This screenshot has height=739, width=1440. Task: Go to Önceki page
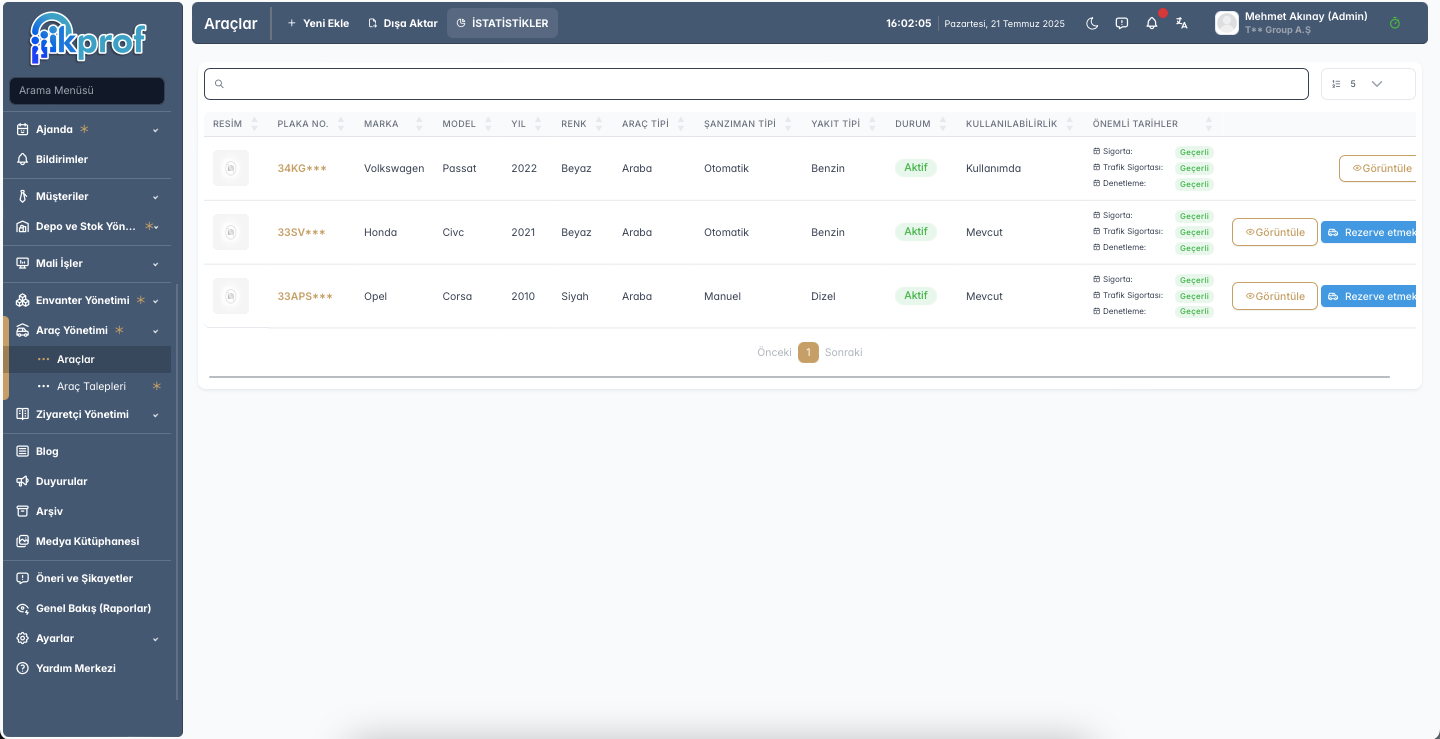pos(774,352)
